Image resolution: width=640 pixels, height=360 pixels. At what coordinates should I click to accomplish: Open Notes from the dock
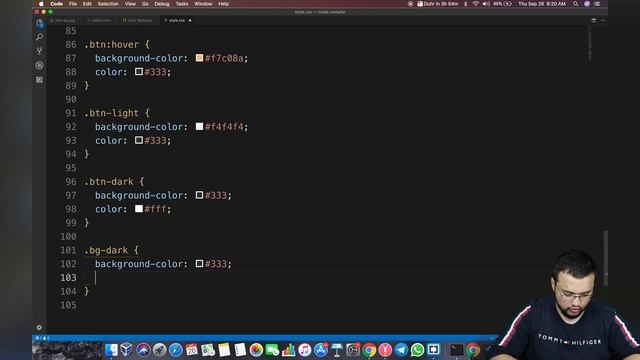point(224,350)
